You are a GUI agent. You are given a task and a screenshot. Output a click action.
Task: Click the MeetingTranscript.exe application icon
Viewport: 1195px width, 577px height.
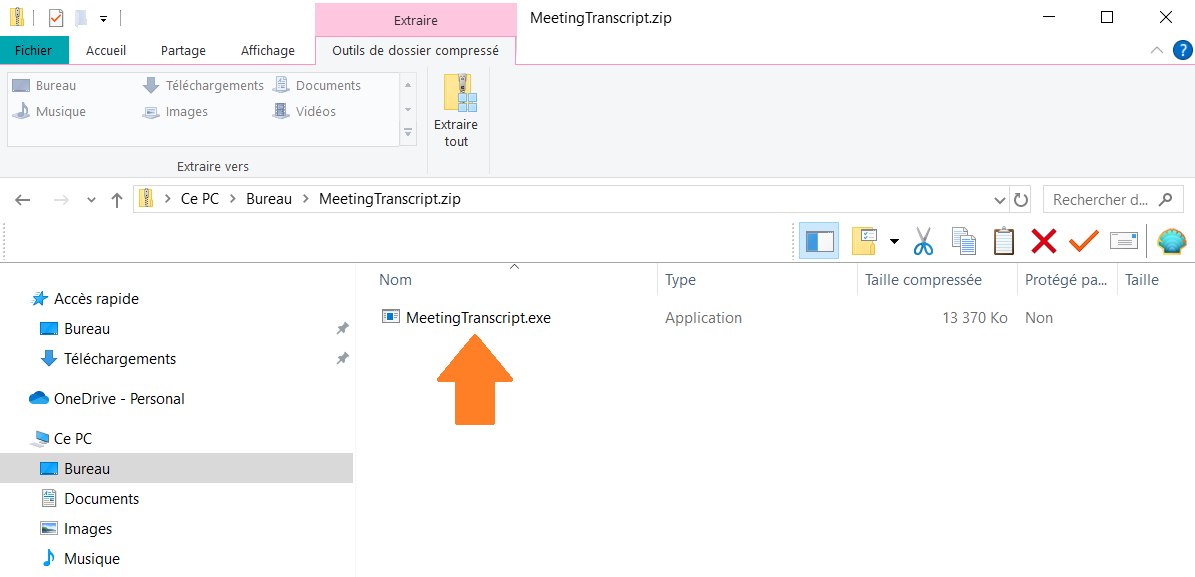tap(391, 317)
